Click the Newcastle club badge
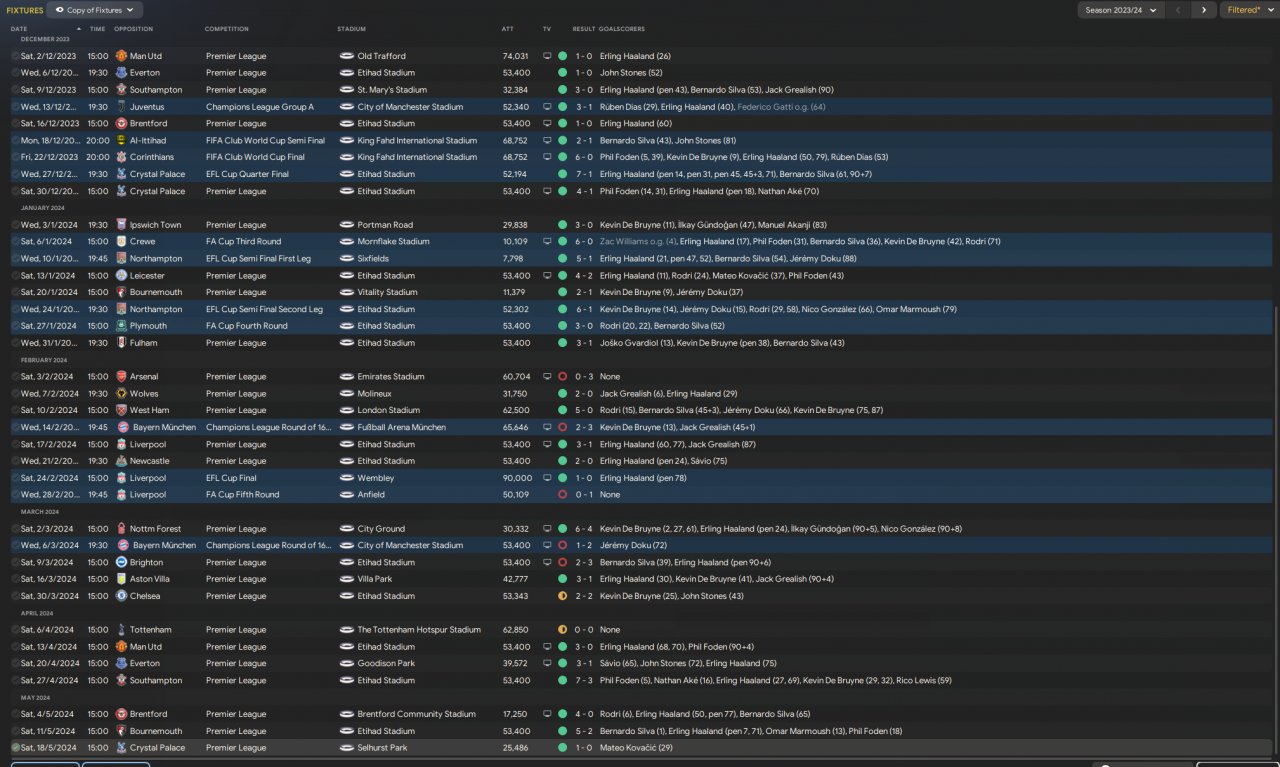The image size is (1280, 767). (121, 461)
